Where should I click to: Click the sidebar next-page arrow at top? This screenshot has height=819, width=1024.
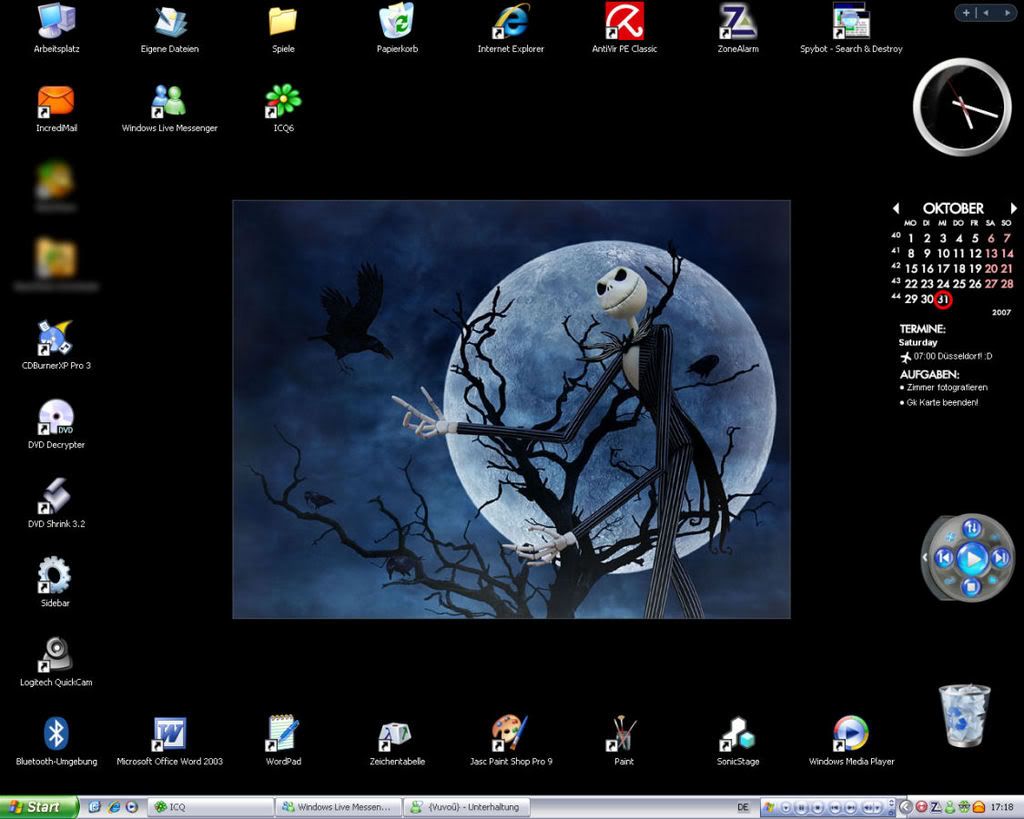pyautogui.click(x=1006, y=12)
